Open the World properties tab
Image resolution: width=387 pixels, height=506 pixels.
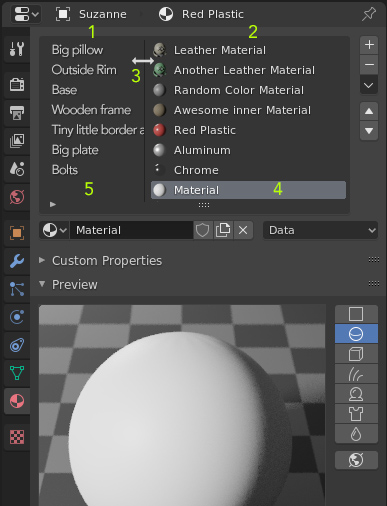tap(17, 197)
